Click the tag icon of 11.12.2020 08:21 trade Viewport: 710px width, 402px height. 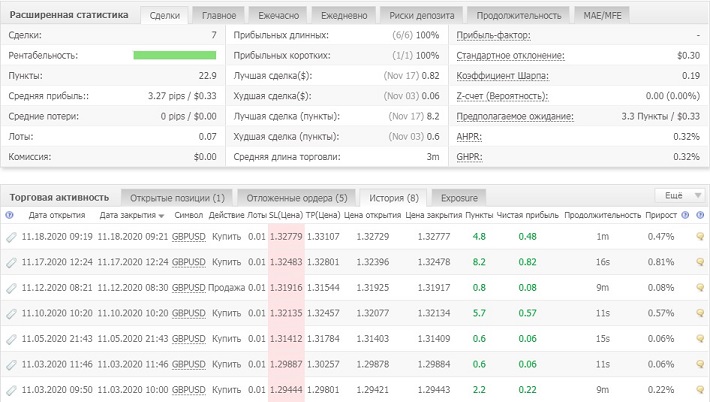[11, 288]
